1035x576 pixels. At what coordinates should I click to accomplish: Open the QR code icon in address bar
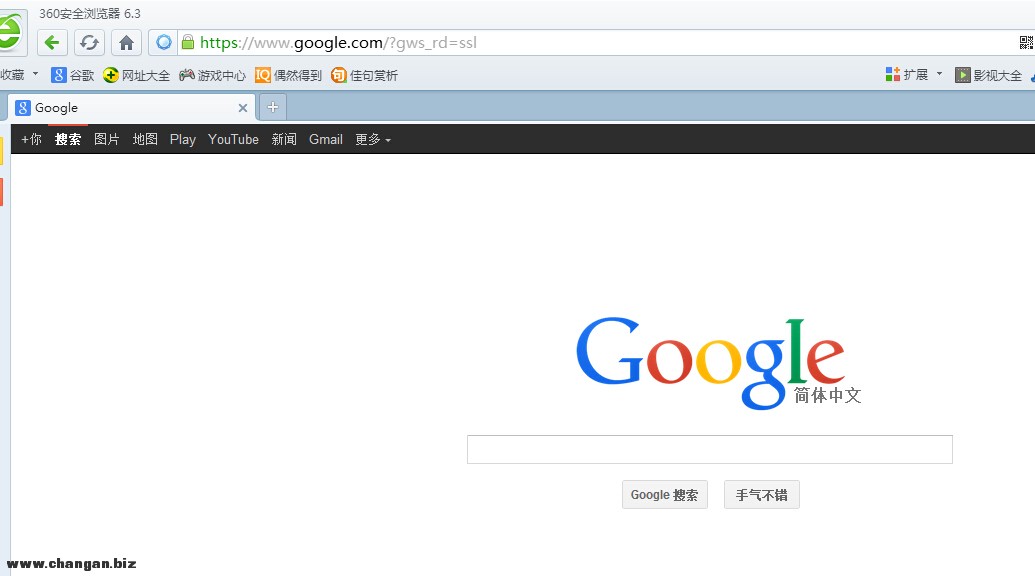pos(1026,42)
